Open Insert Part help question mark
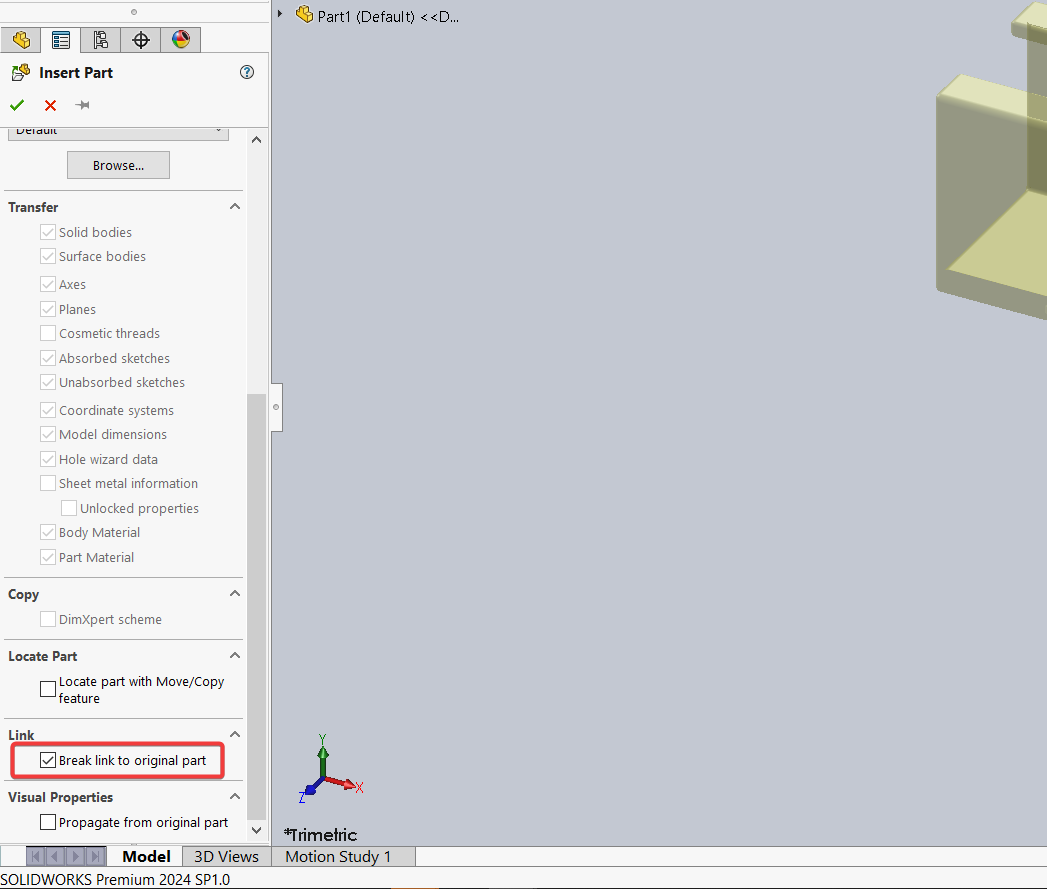Image resolution: width=1047 pixels, height=889 pixels. 247,72
